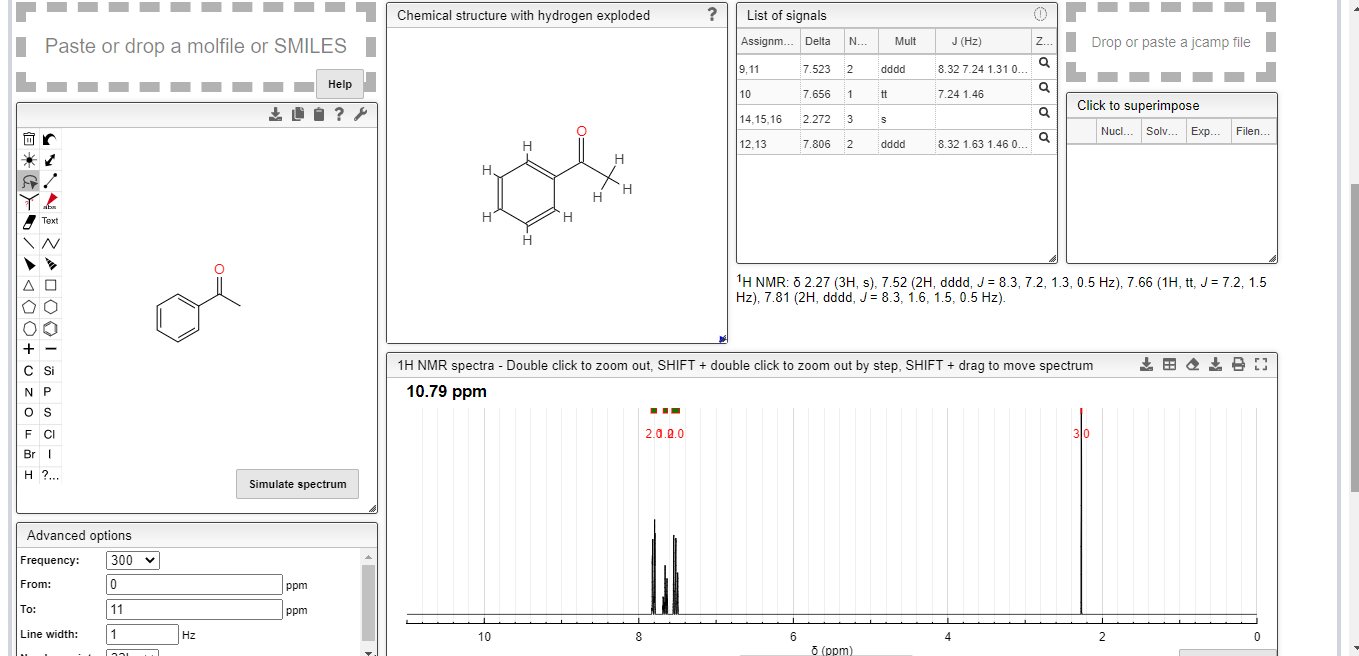The image size is (1359, 656).
Task: Click the Simulate spectrum button
Action: pos(297,484)
